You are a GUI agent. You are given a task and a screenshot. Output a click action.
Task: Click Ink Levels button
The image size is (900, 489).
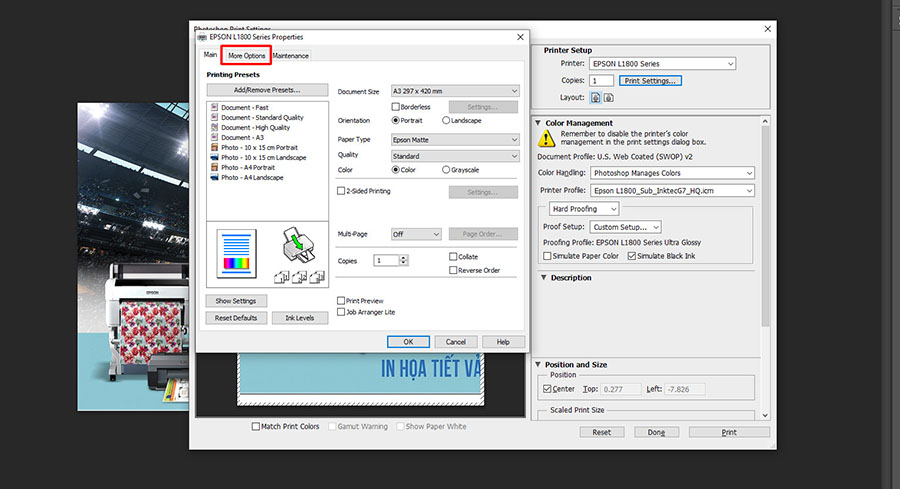[300, 318]
